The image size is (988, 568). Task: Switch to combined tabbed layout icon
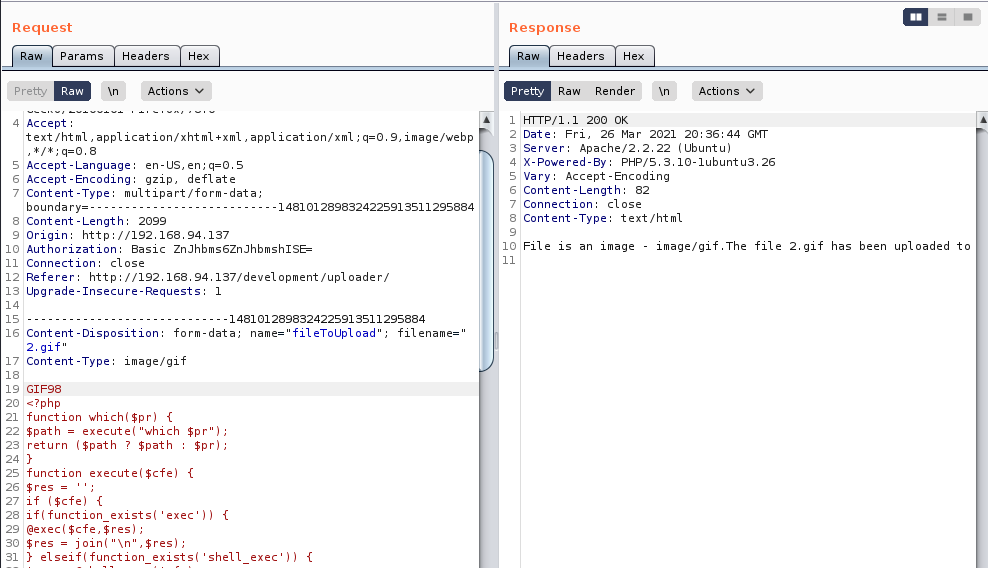[968, 17]
